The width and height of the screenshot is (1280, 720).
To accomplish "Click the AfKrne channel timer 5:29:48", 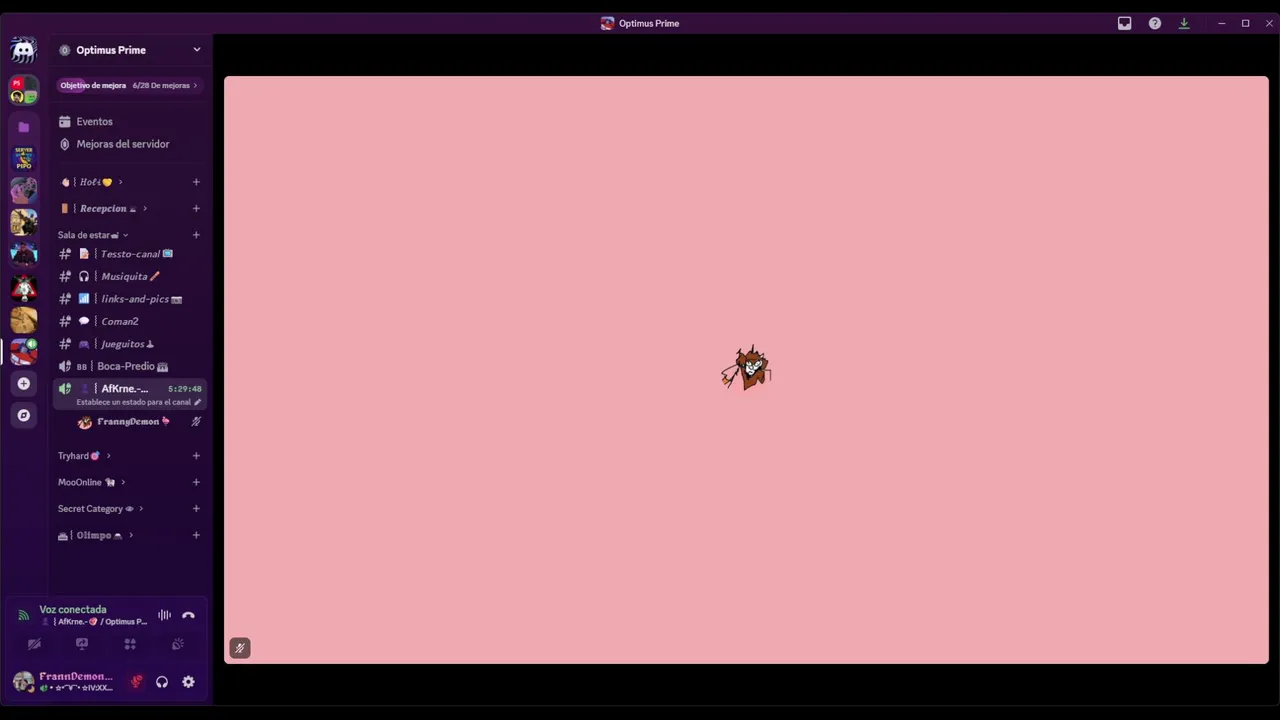I will click(x=184, y=389).
